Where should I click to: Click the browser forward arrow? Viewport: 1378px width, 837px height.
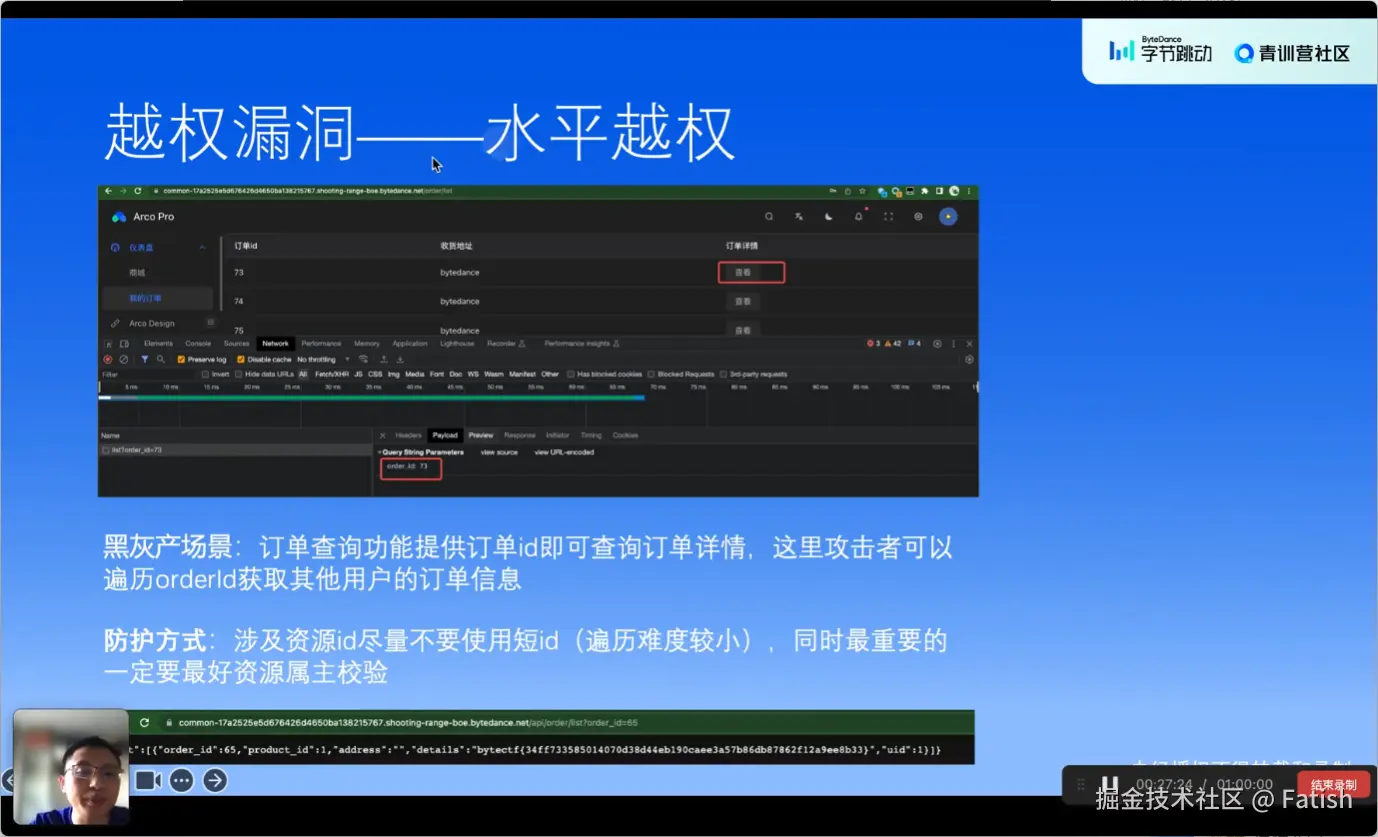(x=122, y=190)
